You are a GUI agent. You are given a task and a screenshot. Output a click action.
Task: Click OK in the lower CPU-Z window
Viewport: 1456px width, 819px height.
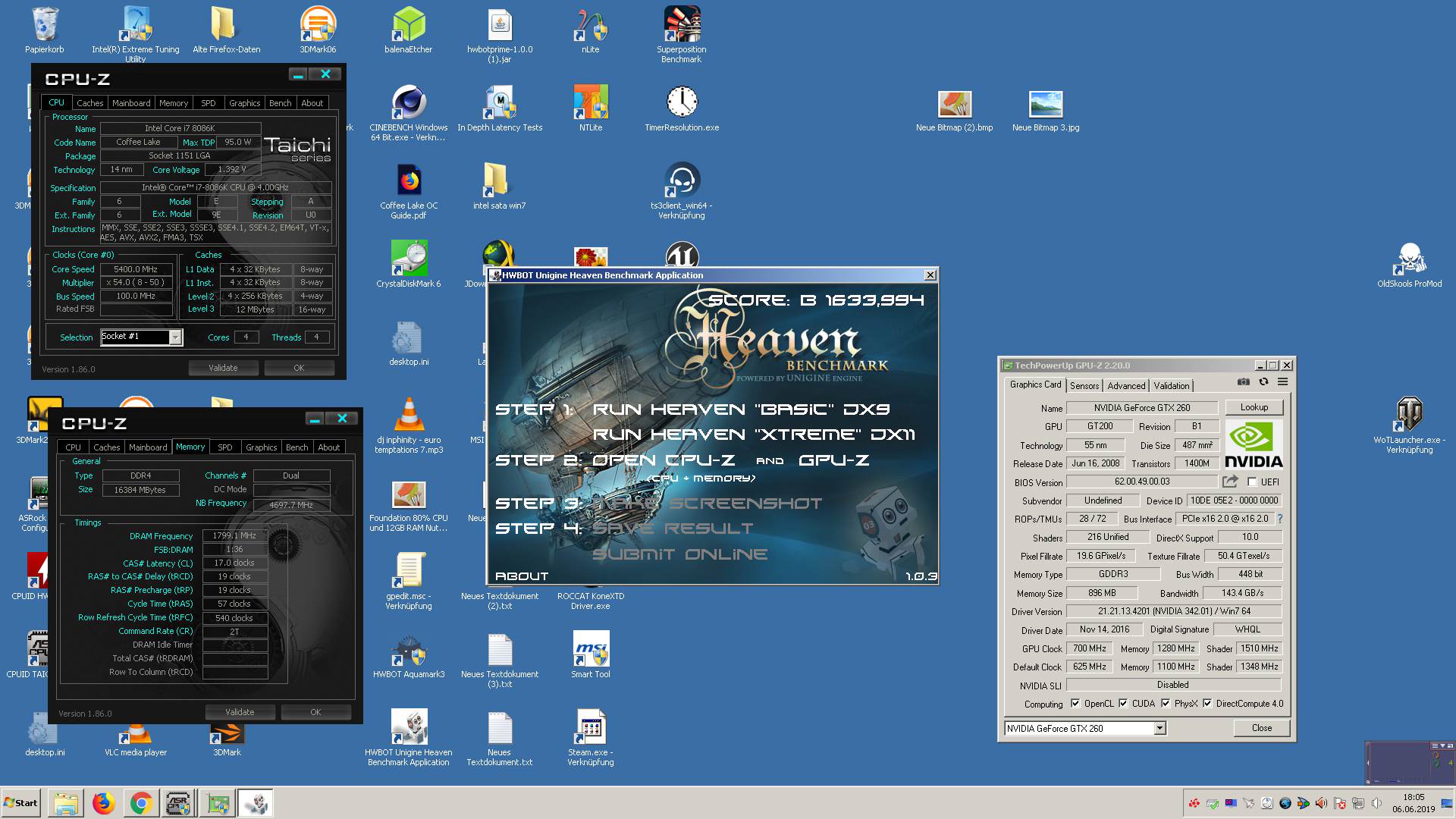(x=315, y=712)
